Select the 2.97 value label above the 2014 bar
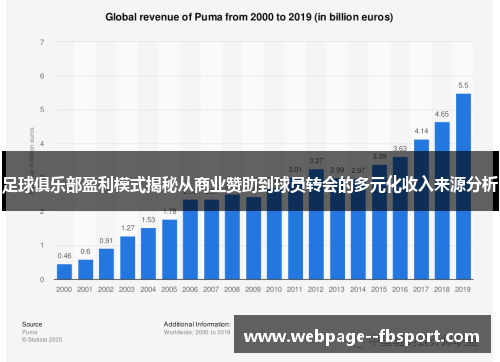This screenshot has height=362, width=500. click(358, 170)
